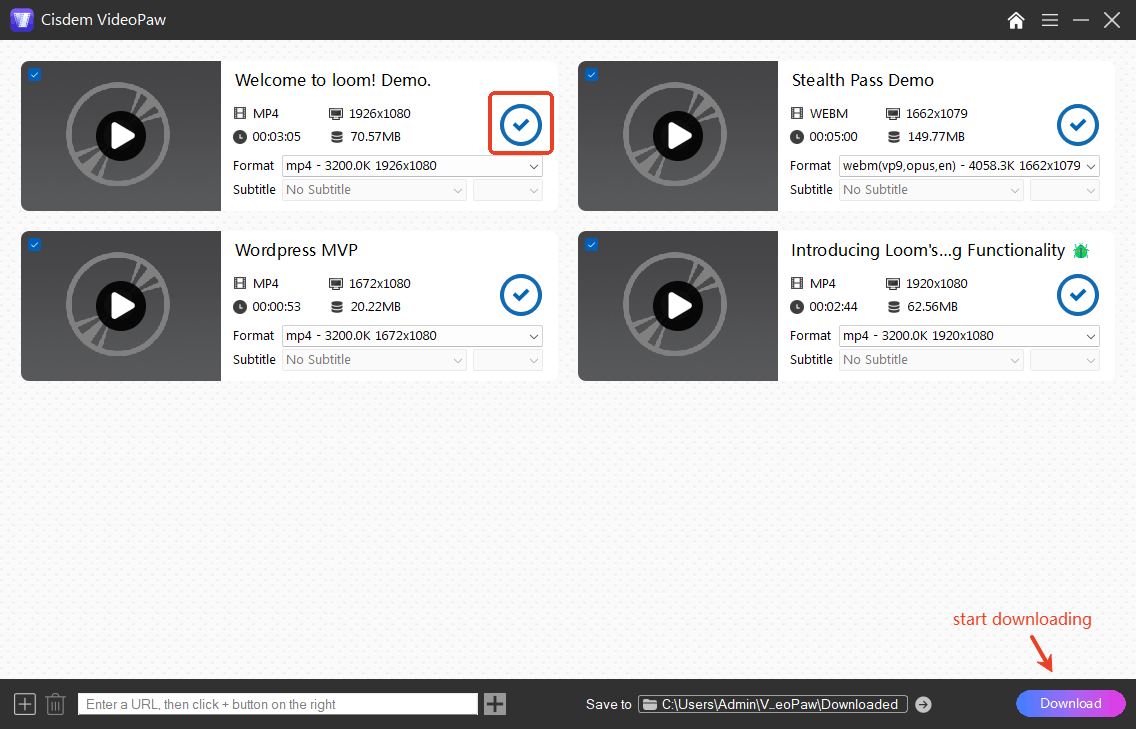Click the 1920x1080 resolution info text
1136x729 pixels.
pos(936,284)
